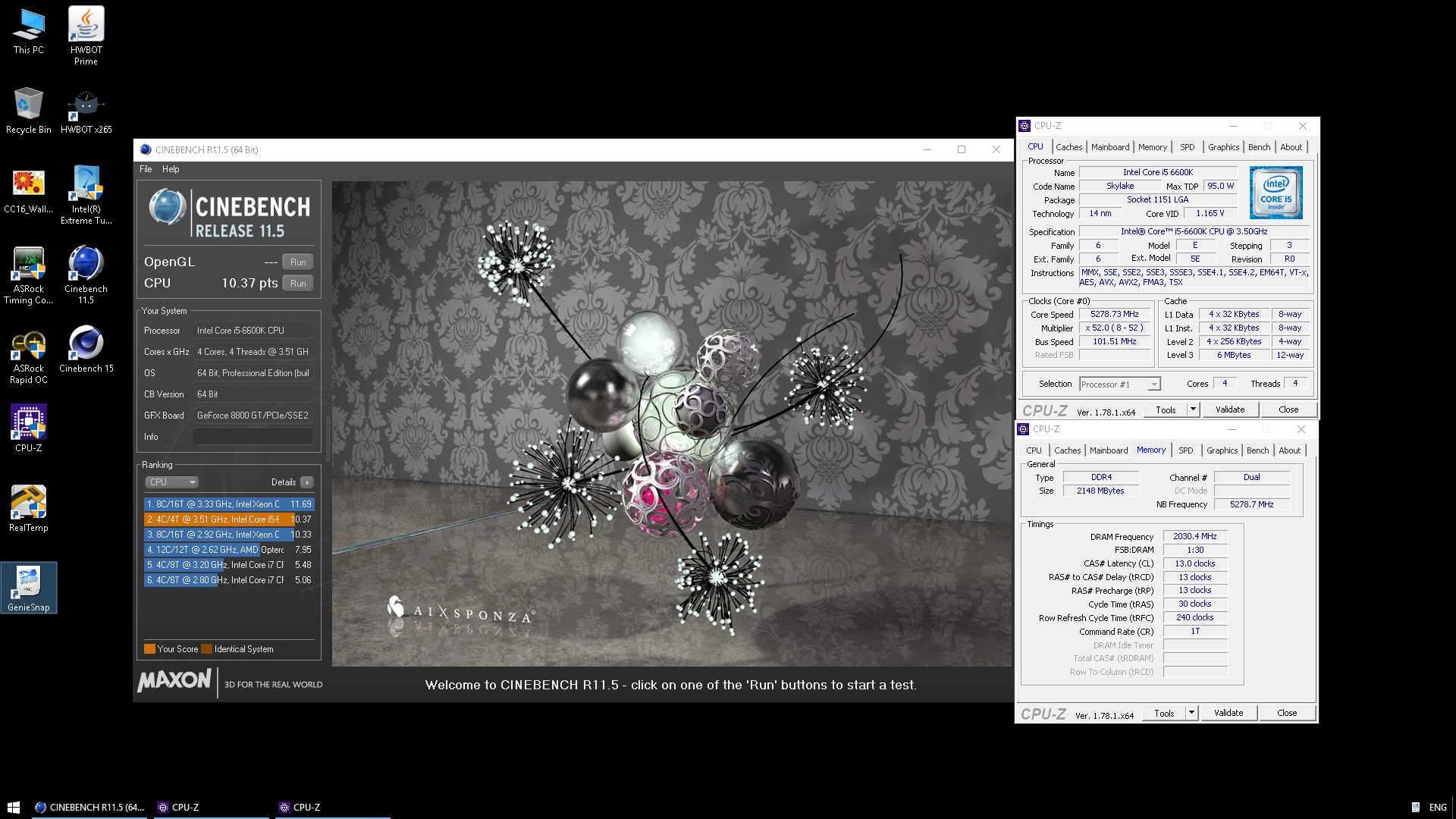Open Memory tab in top CPU-Z
The image size is (1456, 819).
1152,147
